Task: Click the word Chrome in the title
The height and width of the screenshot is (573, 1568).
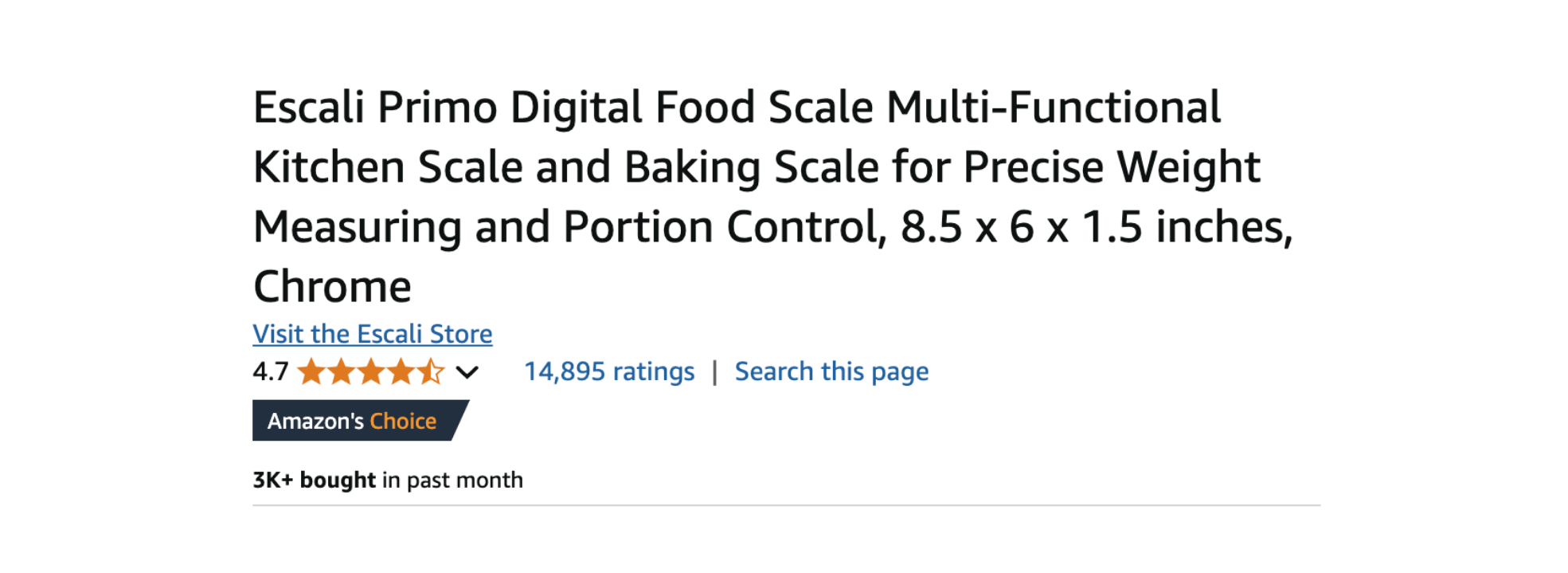Action: pos(332,287)
